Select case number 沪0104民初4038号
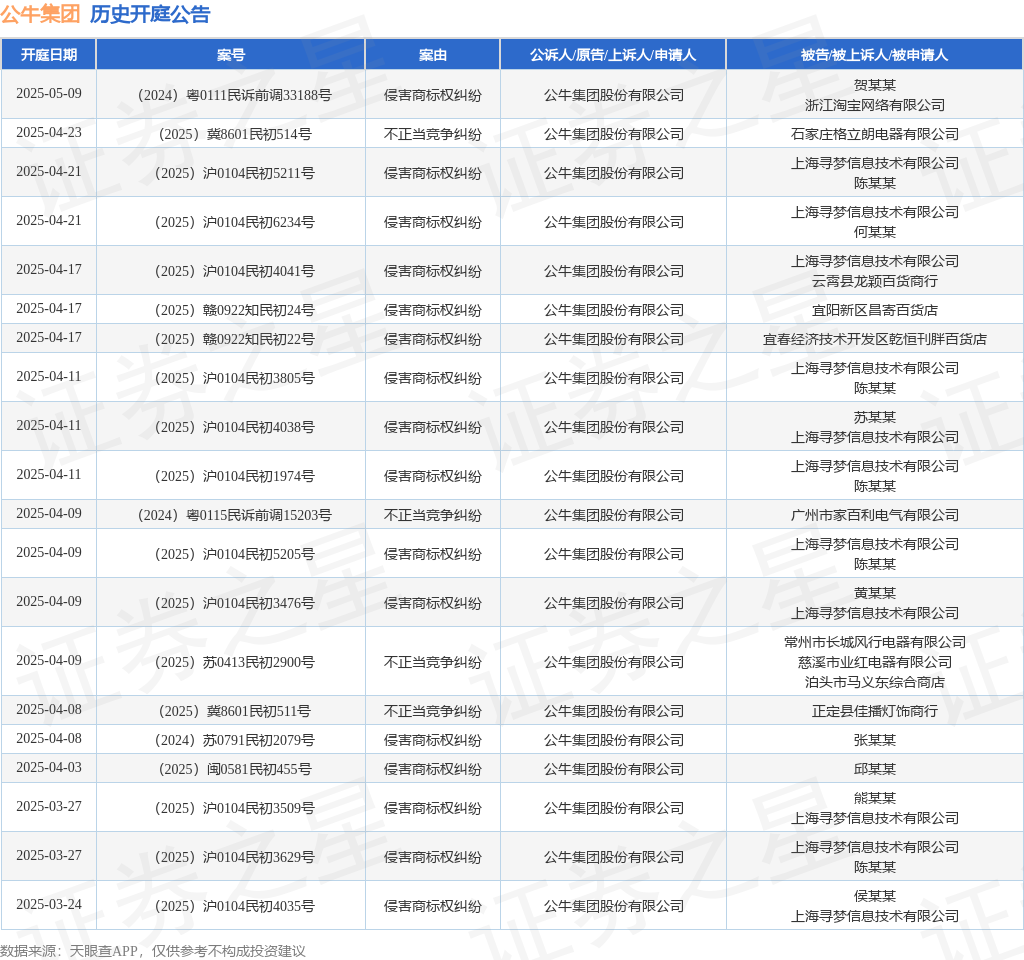 coord(234,427)
